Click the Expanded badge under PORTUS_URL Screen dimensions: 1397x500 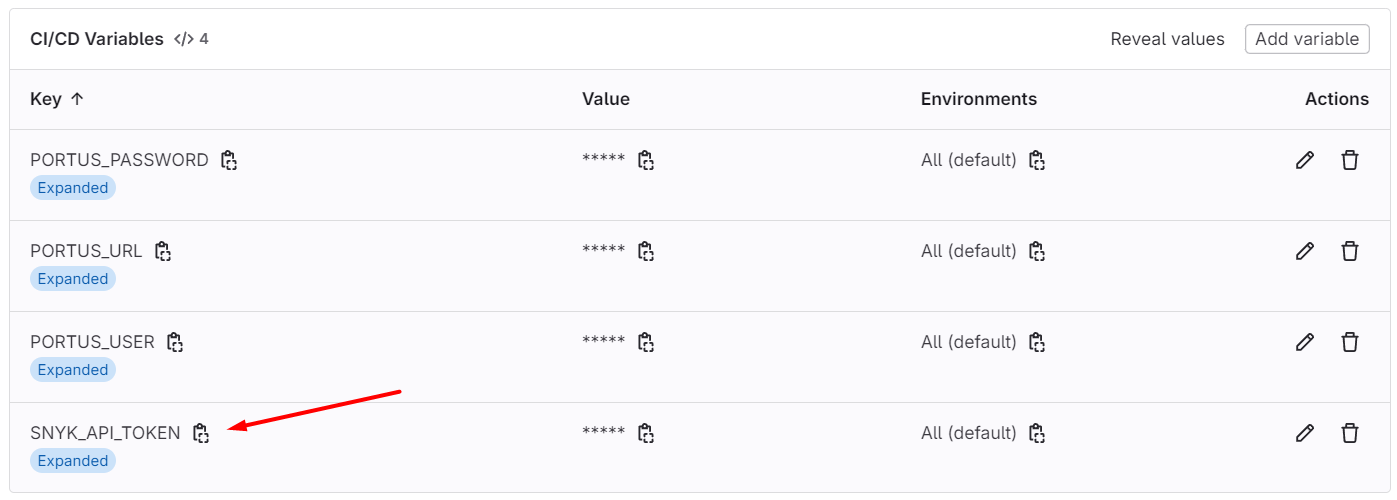coord(73,279)
